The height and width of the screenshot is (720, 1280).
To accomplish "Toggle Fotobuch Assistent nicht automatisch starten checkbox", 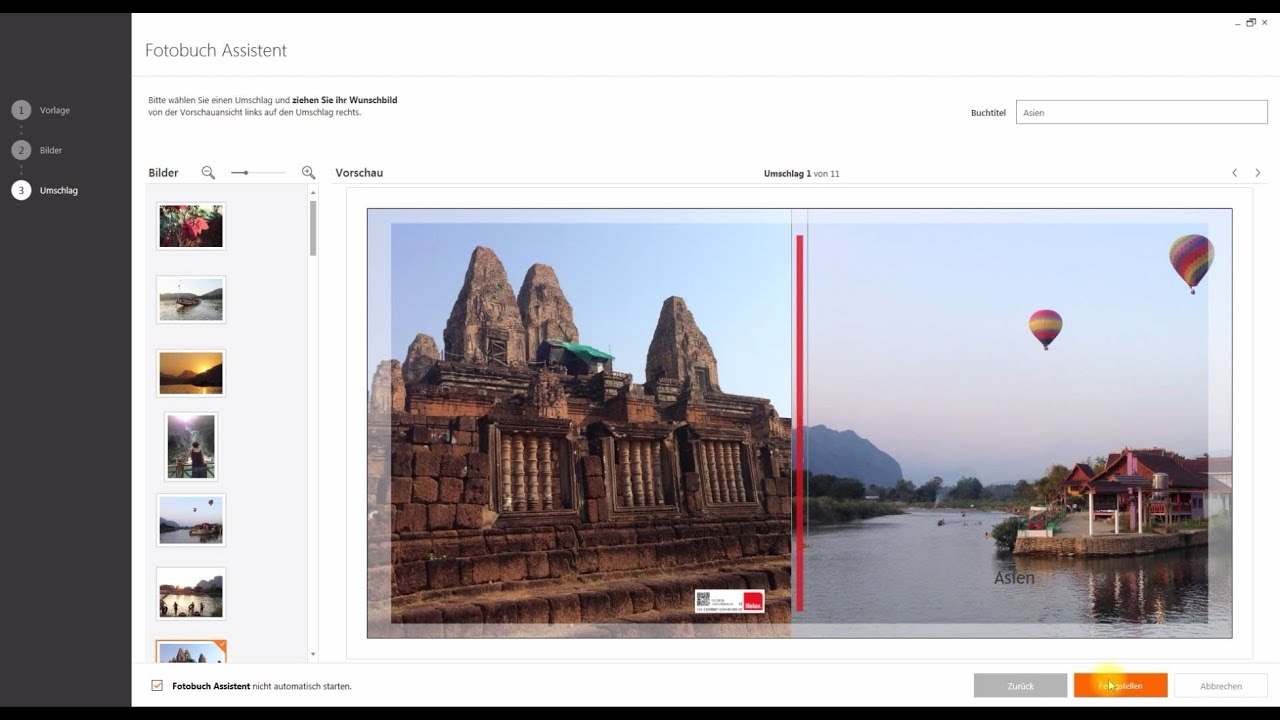I will coord(157,685).
